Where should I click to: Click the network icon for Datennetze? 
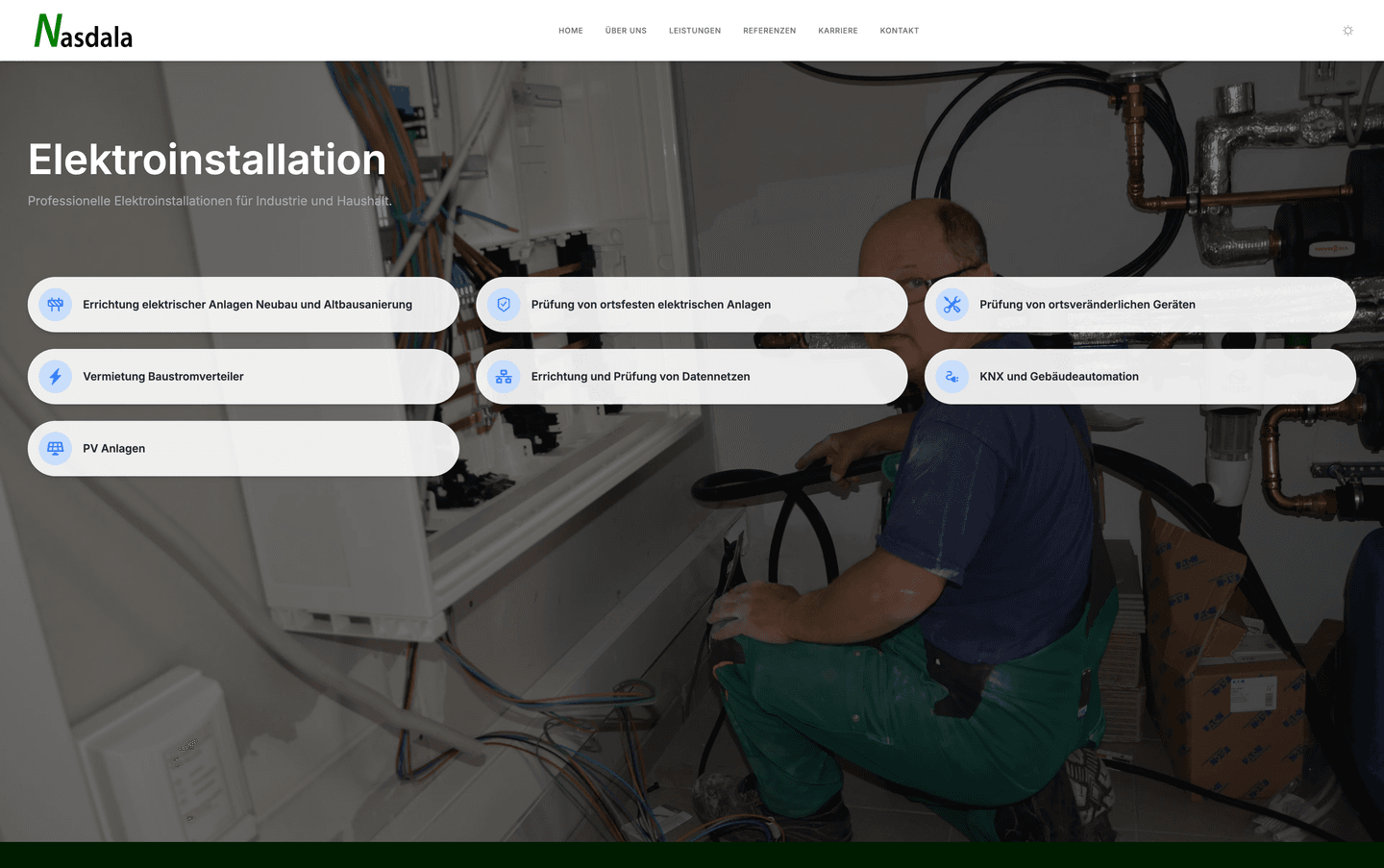click(504, 377)
